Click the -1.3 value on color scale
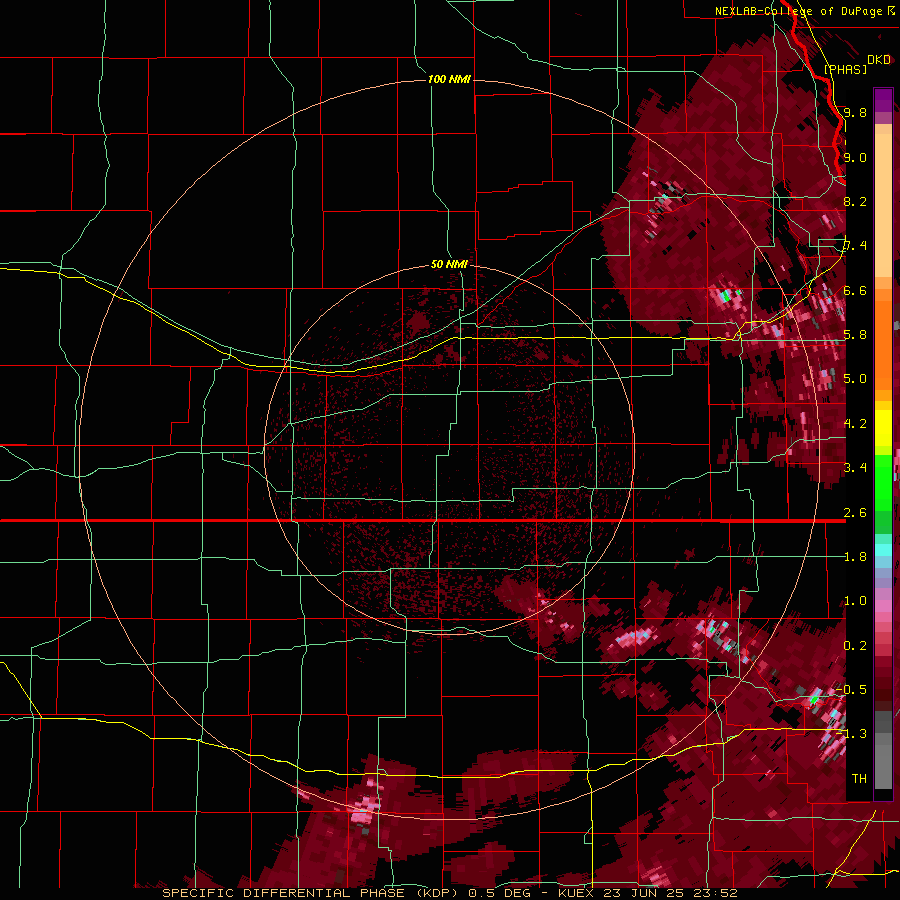The height and width of the screenshot is (900, 900). coord(853,734)
